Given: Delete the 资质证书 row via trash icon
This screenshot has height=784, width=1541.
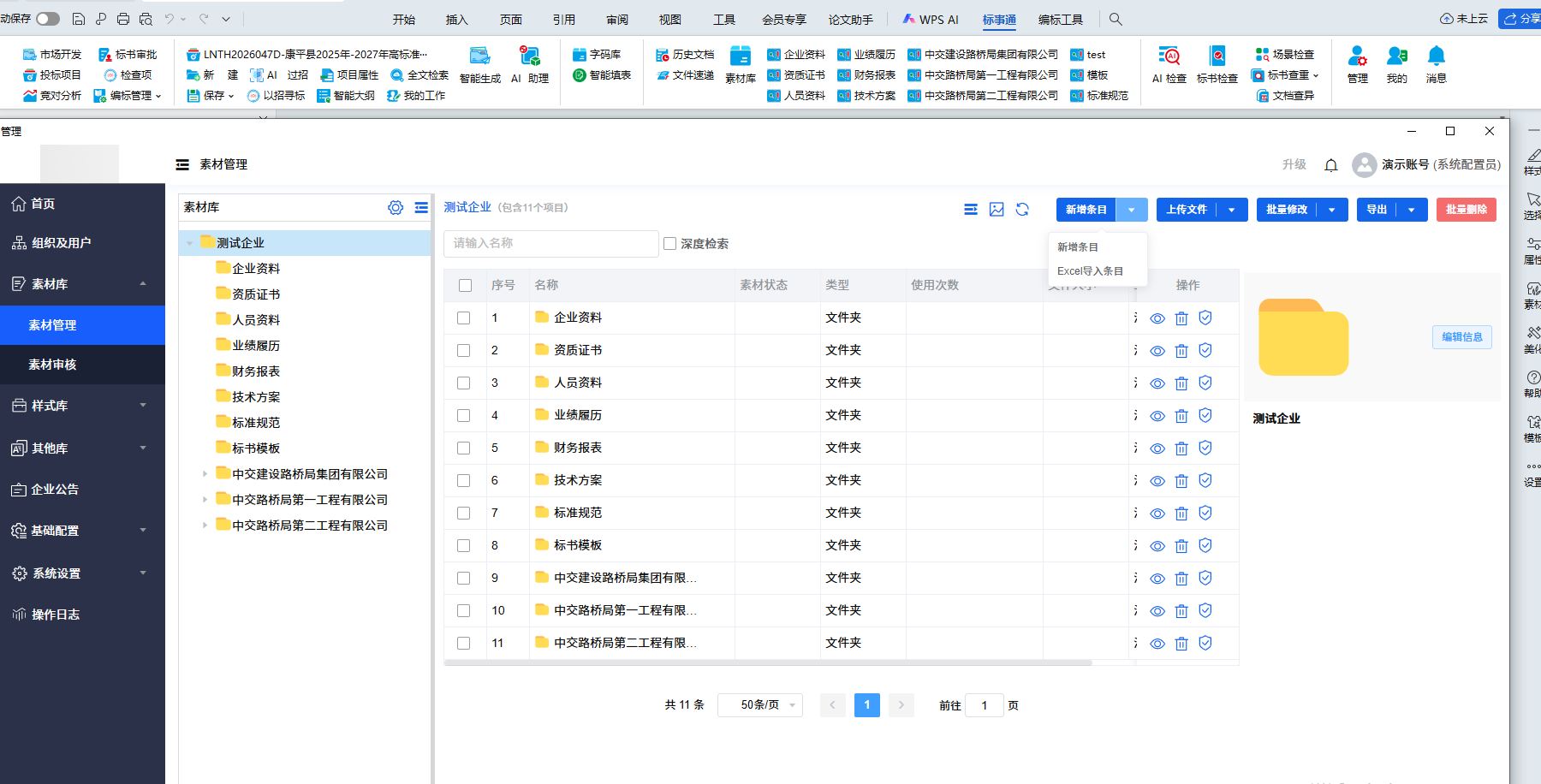Looking at the screenshot, I should pyautogui.click(x=1181, y=351).
